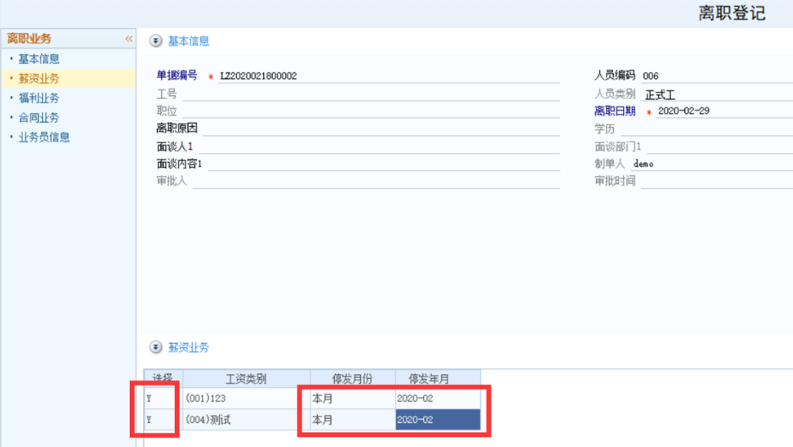Collapse the 基本信息 section arrow icon
This screenshot has width=793, height=447.
click(156, 41)
